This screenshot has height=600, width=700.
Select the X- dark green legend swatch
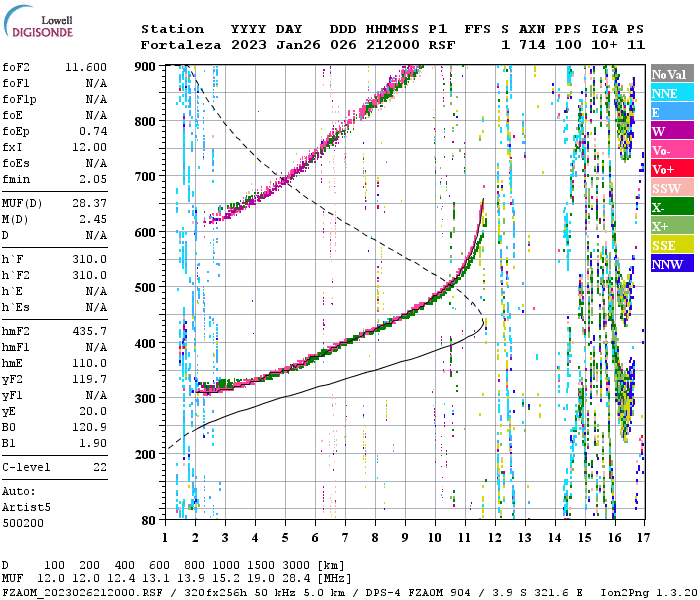pos(672,207)
